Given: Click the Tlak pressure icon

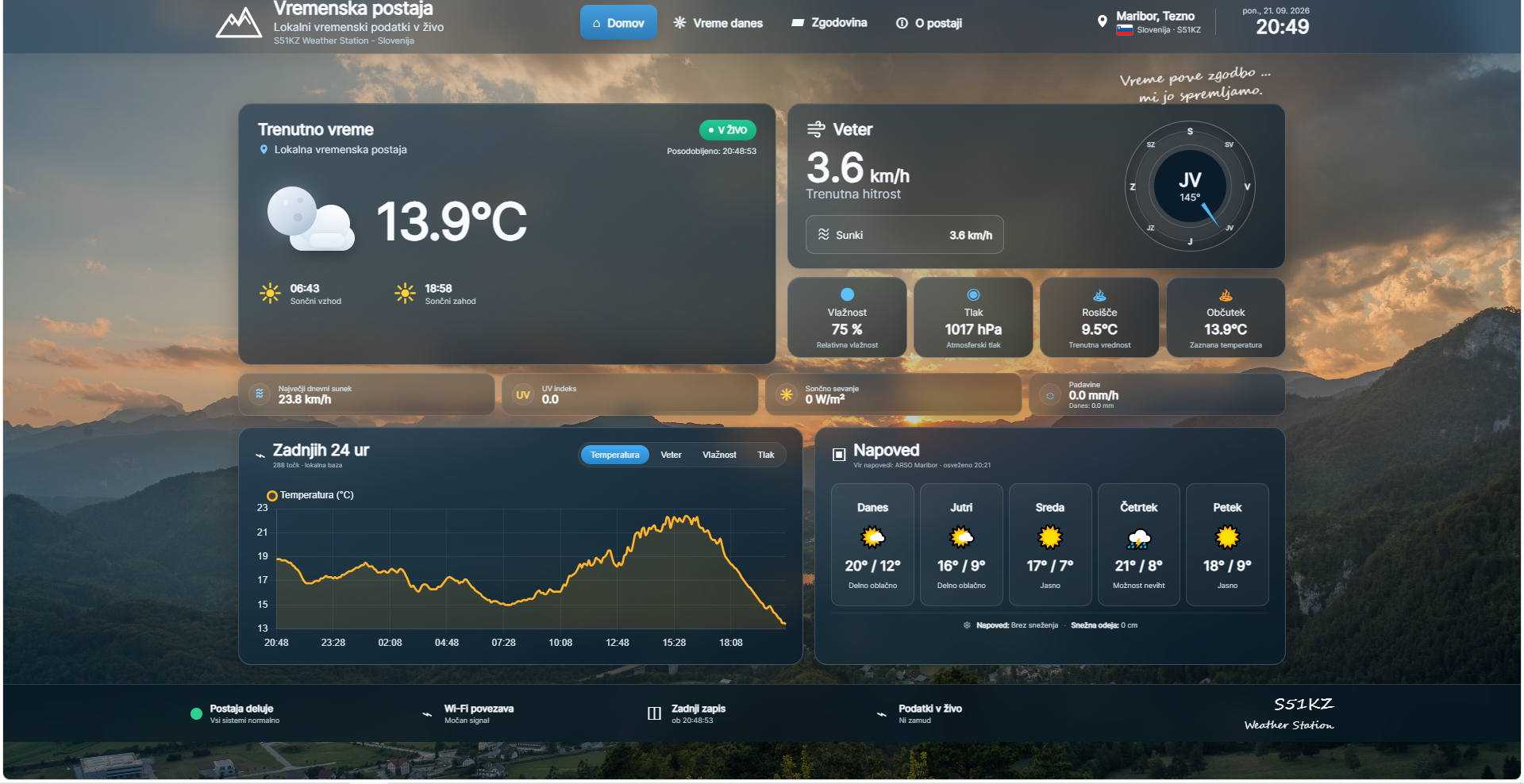Looking at the screenshot, I should 973,294.
